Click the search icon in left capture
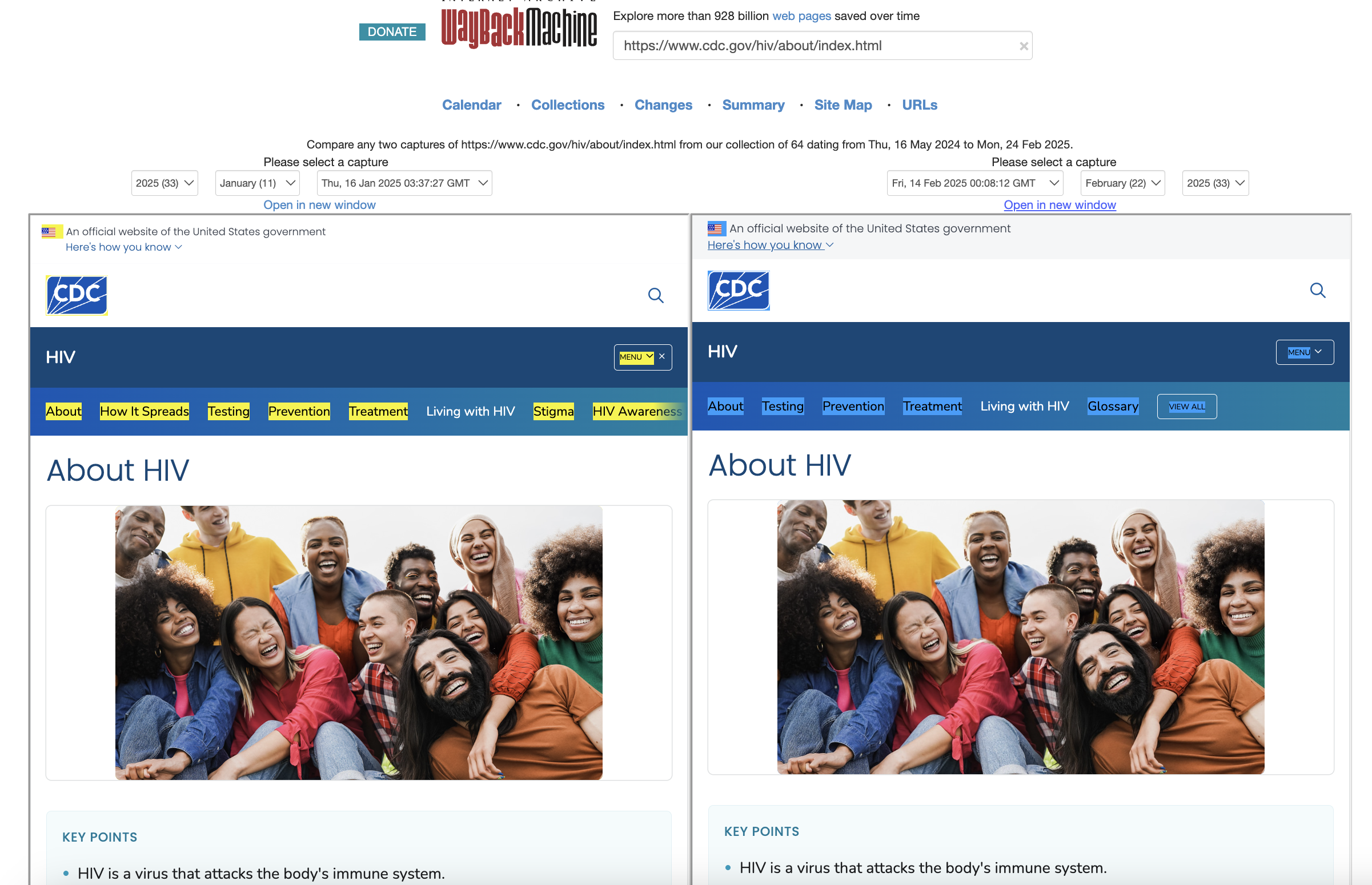Image resolution: width=1372 pixels, height=885 pixels. (x=655, y=295)
